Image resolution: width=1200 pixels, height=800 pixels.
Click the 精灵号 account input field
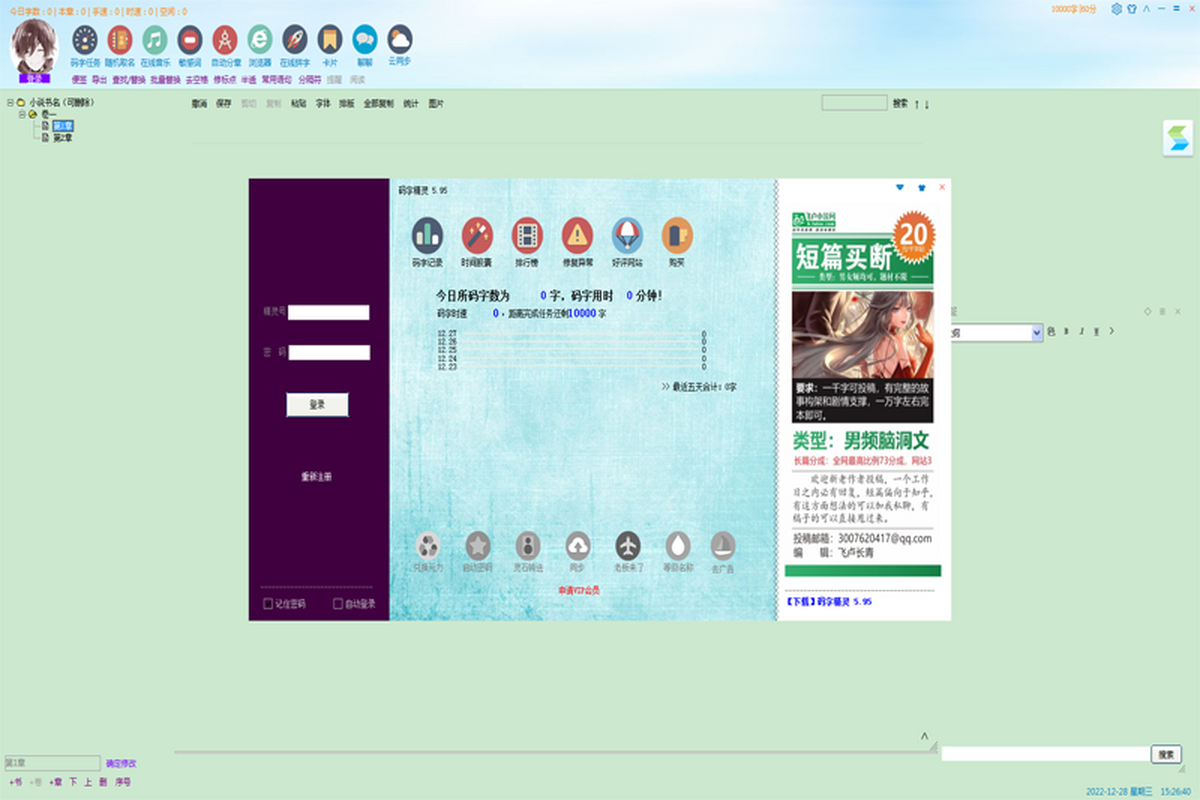[x=329, y=312]
